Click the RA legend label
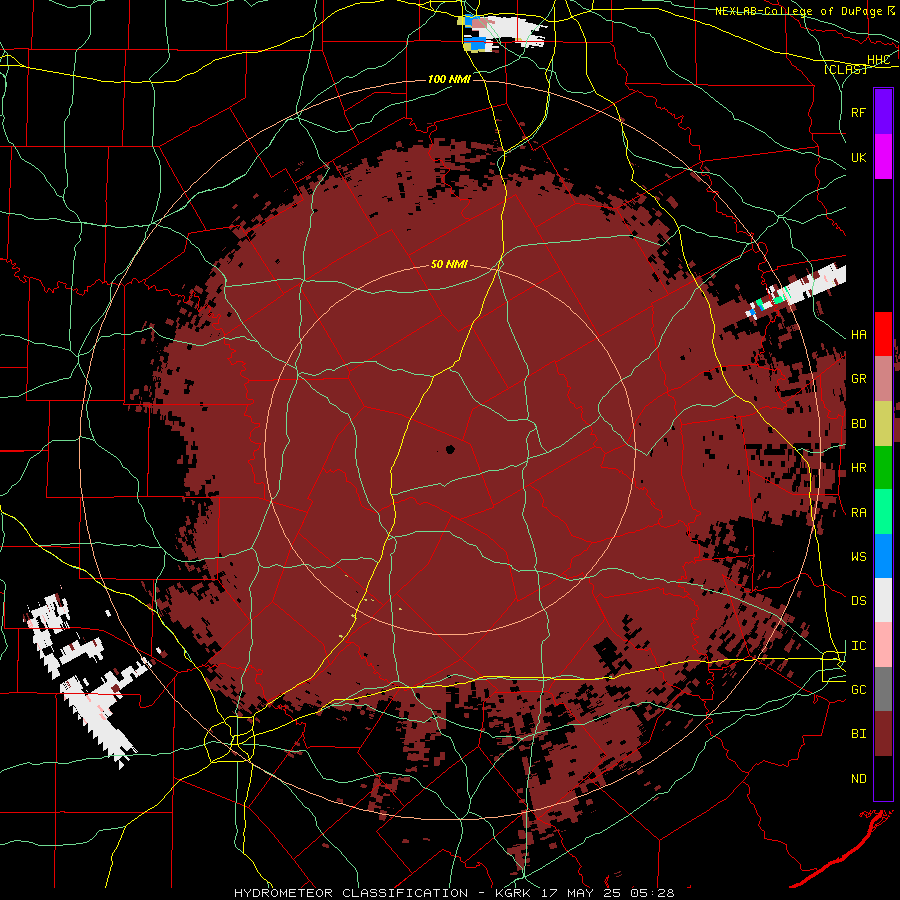900x900 pixels. [x=859, y=513]
